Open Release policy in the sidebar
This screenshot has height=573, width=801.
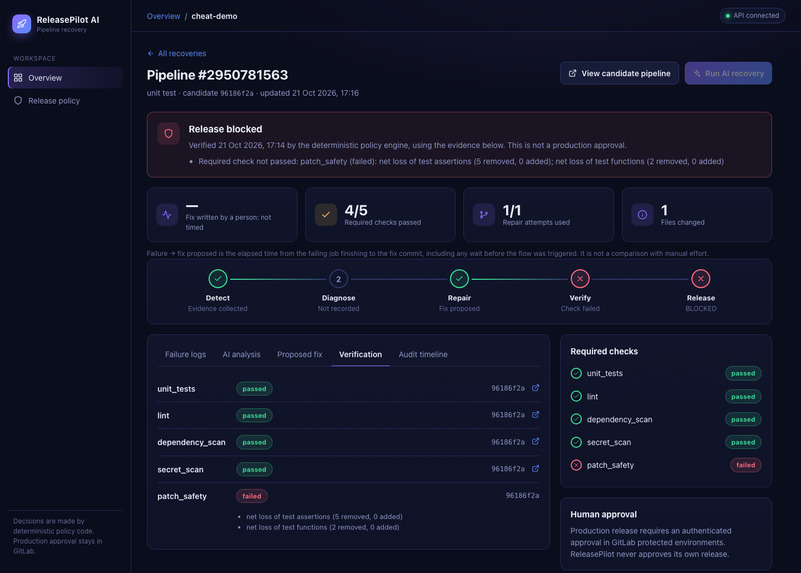click(65, 101)
